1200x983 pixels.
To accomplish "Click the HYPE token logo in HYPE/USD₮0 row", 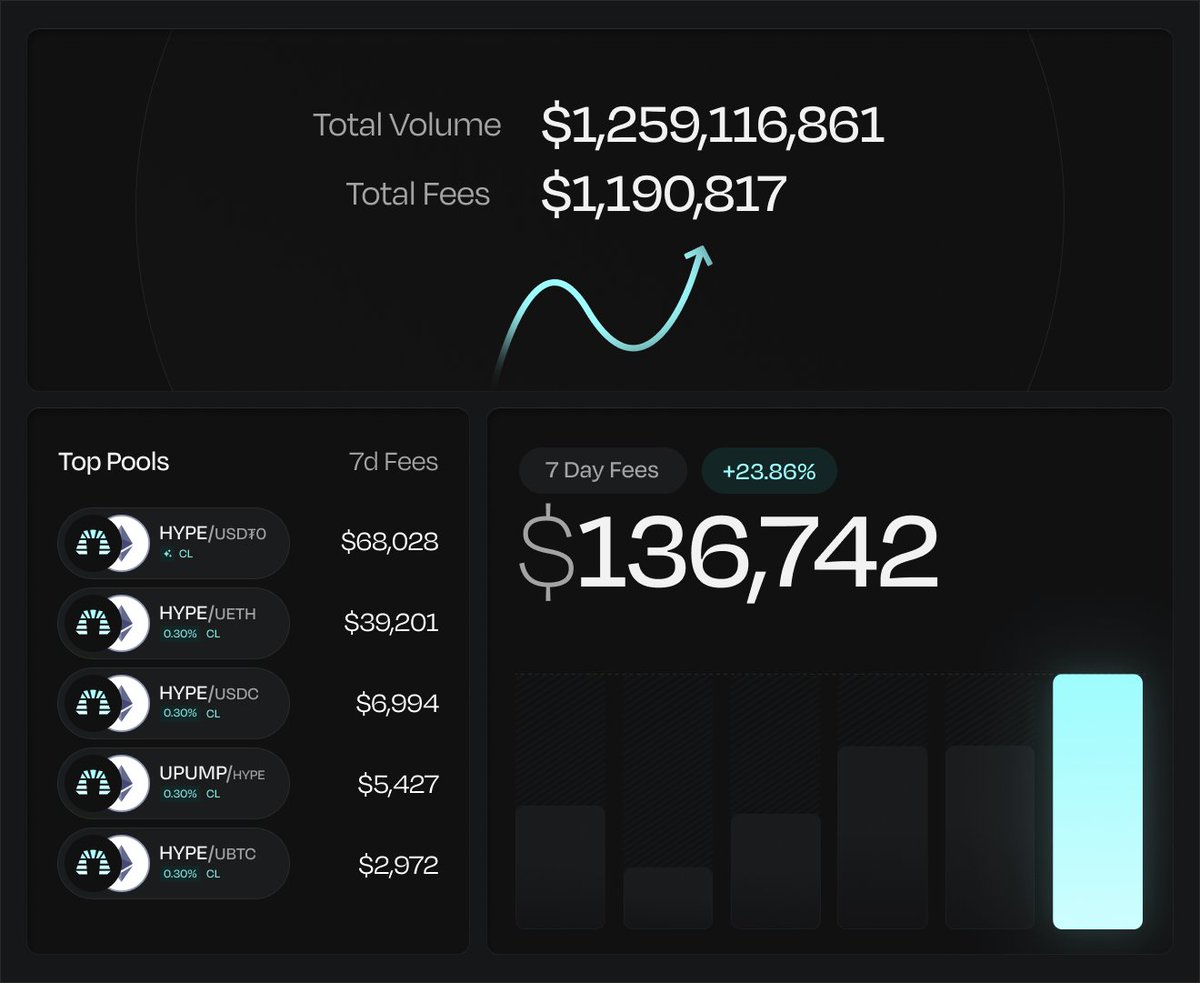I will pos(92,543).
